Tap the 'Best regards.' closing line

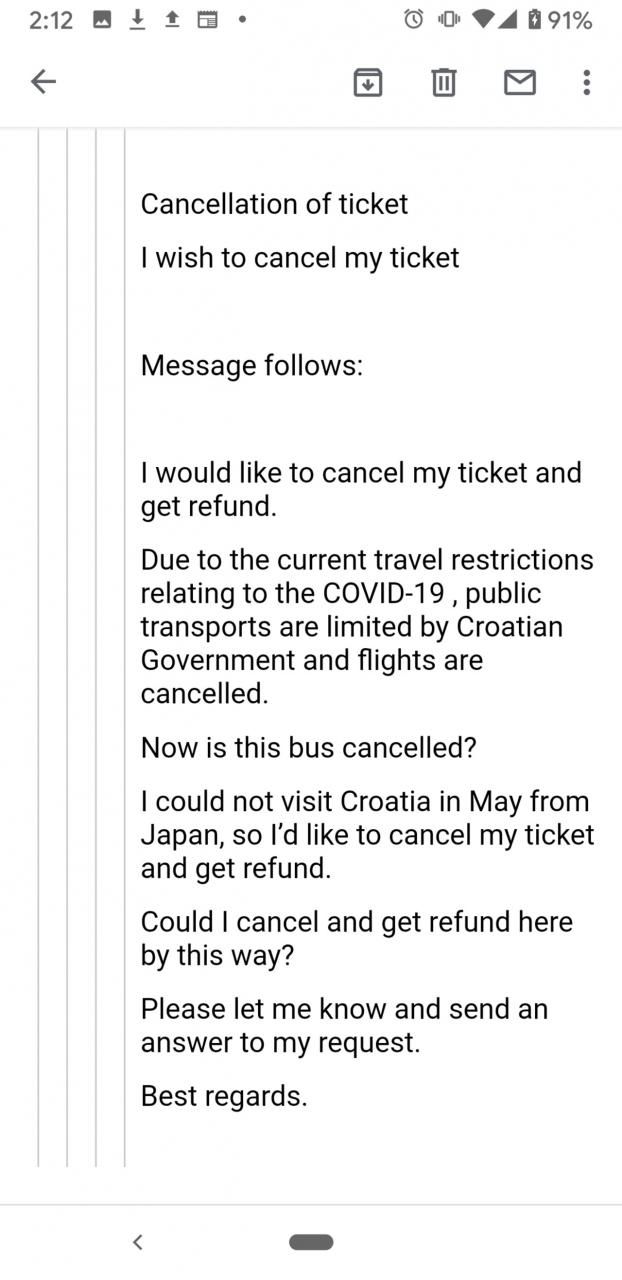point(223,1096)
